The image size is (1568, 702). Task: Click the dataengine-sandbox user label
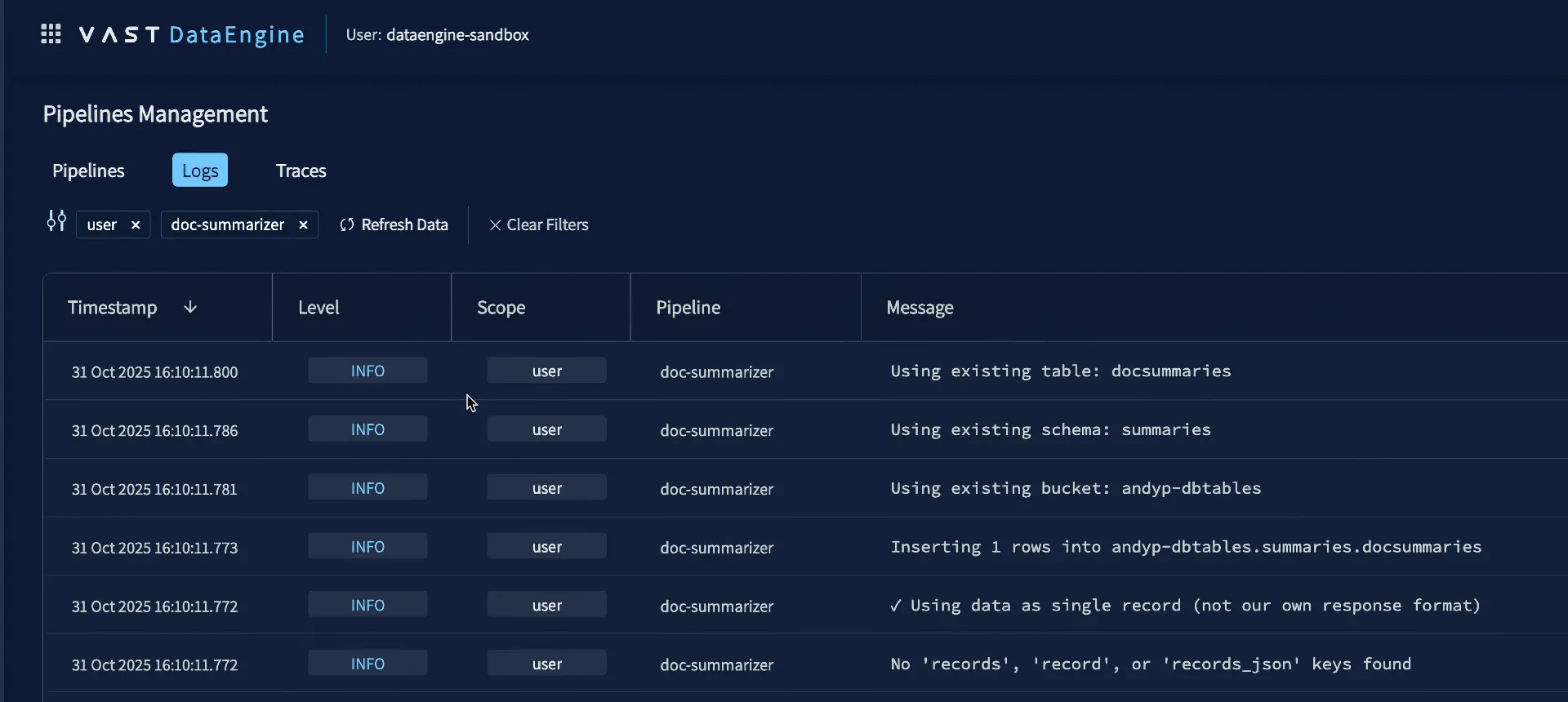[457, 35]
